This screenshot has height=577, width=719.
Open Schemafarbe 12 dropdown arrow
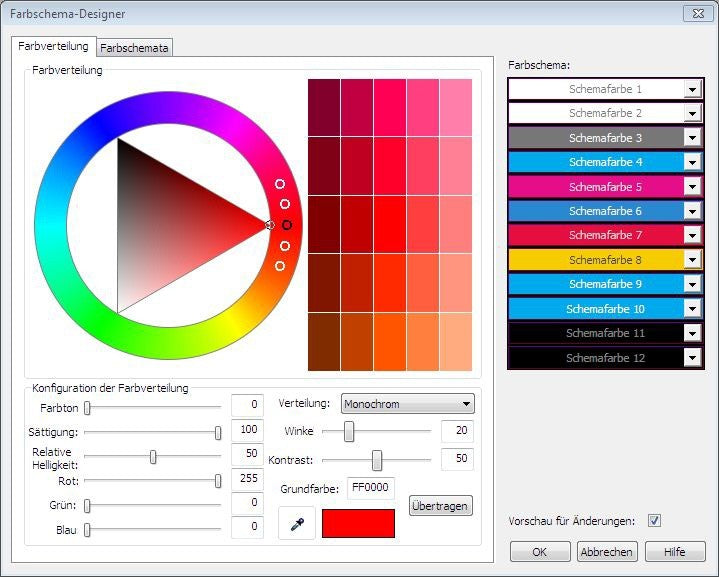click(x=692, y=358)
